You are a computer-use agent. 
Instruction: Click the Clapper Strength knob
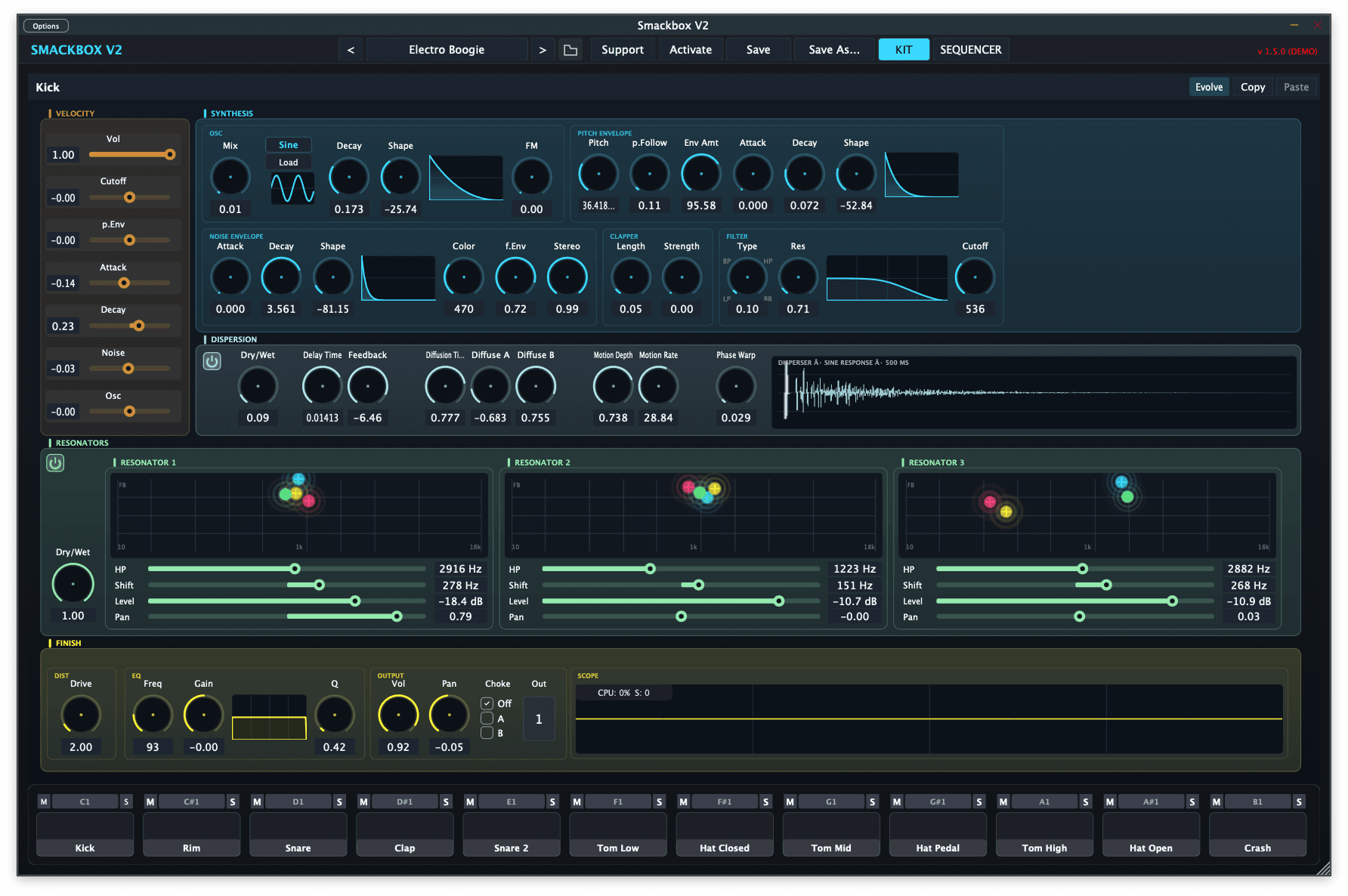(x=682, y=277)
